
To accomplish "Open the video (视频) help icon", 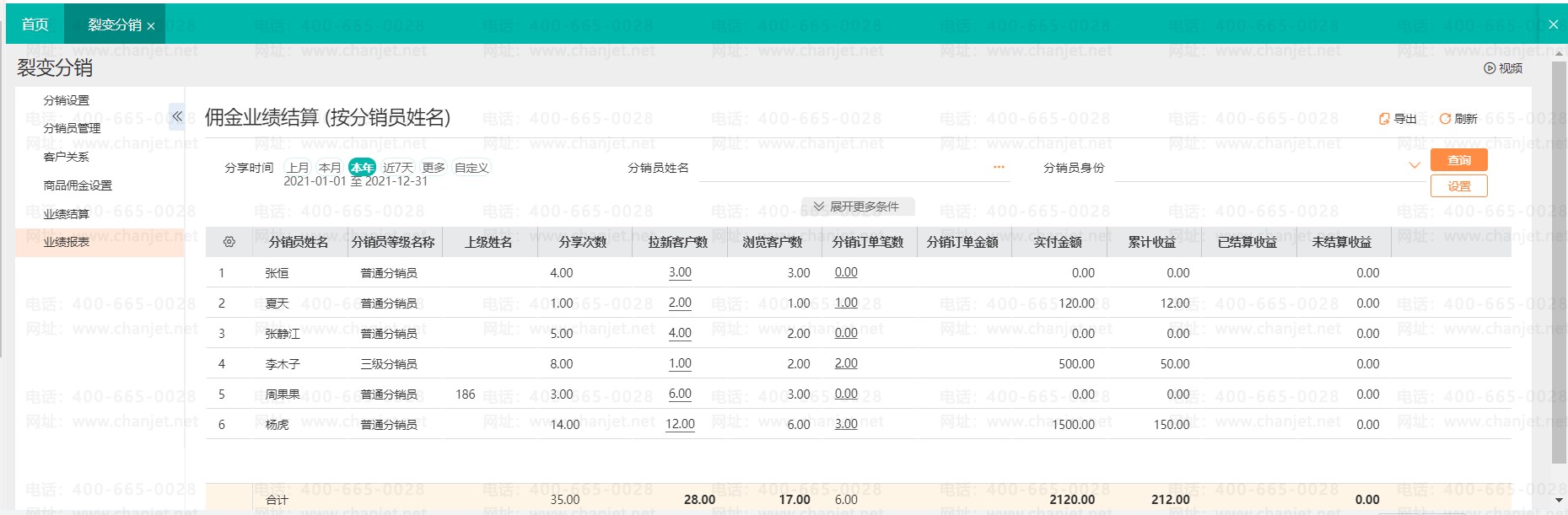I will click(1490, 68).
